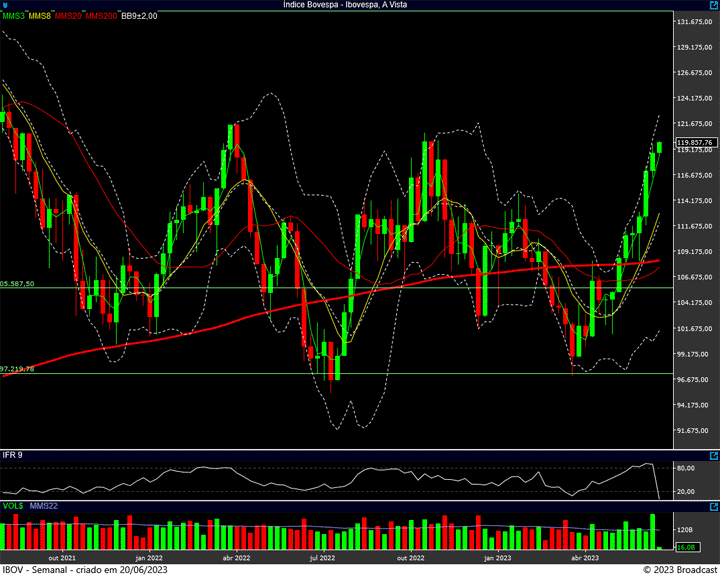Click the BB9±2,00 Bollinger Bands label

(x=139, y=16)
